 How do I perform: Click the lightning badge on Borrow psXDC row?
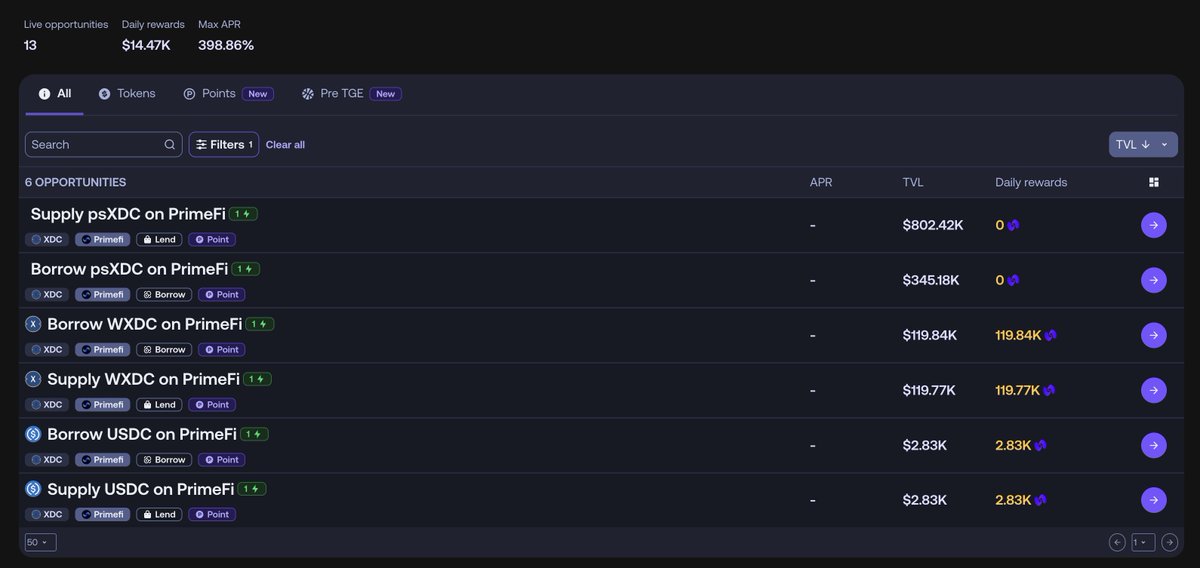246,269
